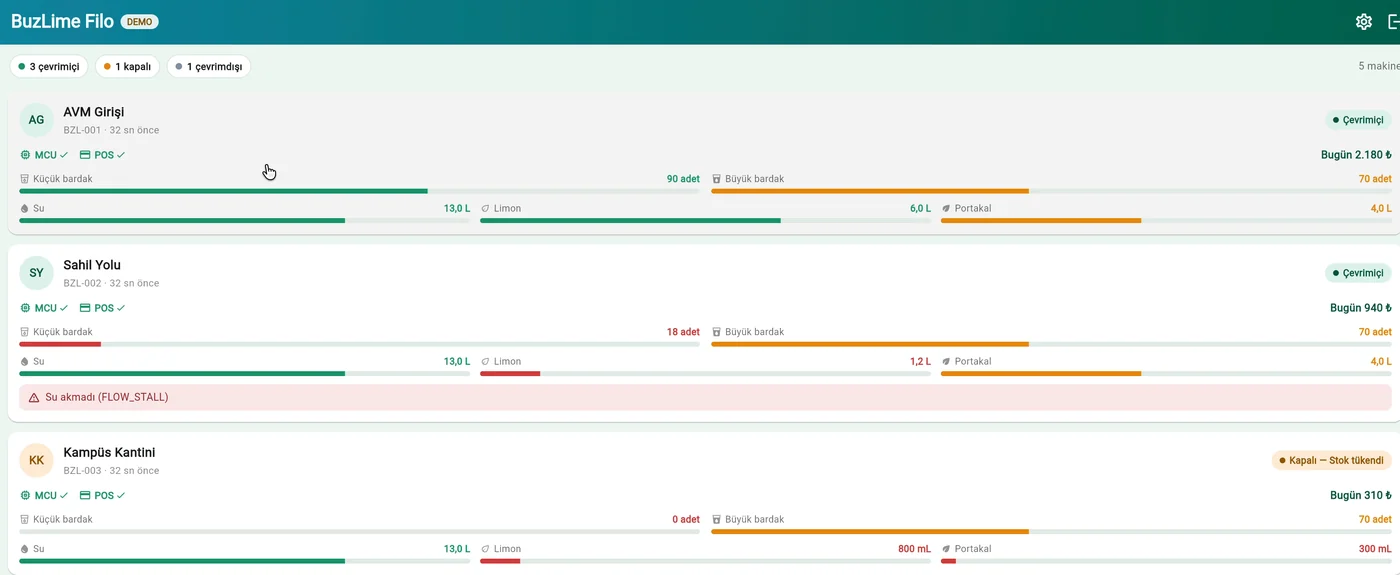Click the logout icon in header
The image size is (1400, 575).
click(x=1394, y=22)
